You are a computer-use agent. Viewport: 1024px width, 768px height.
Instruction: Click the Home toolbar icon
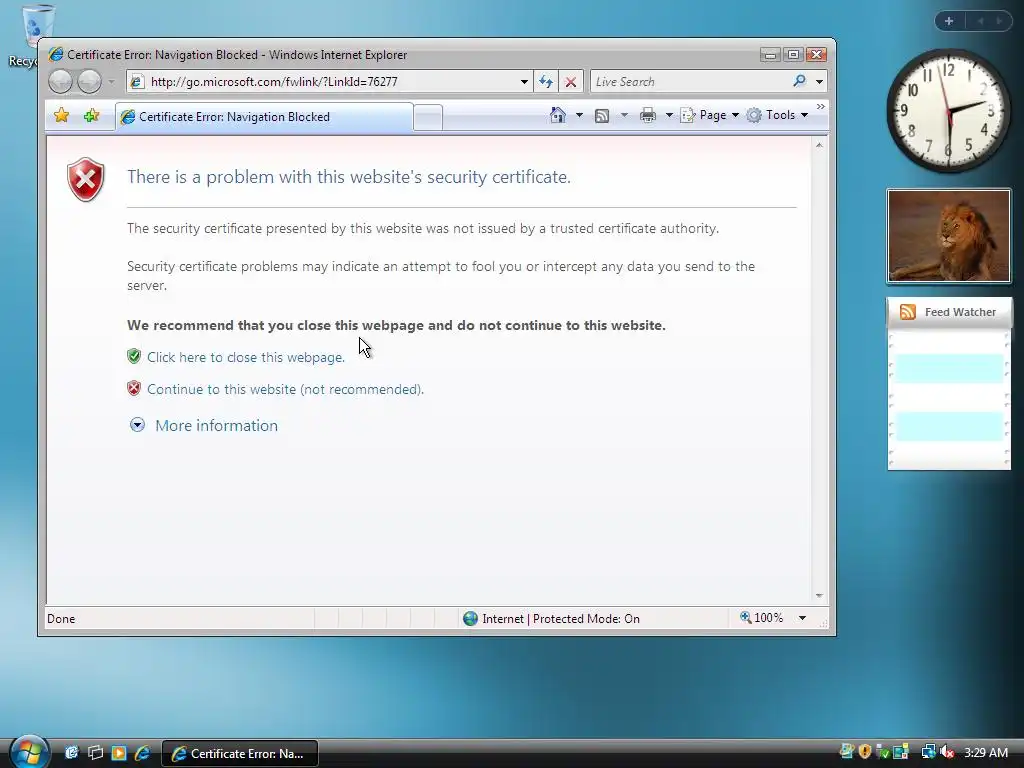point(558,115)
